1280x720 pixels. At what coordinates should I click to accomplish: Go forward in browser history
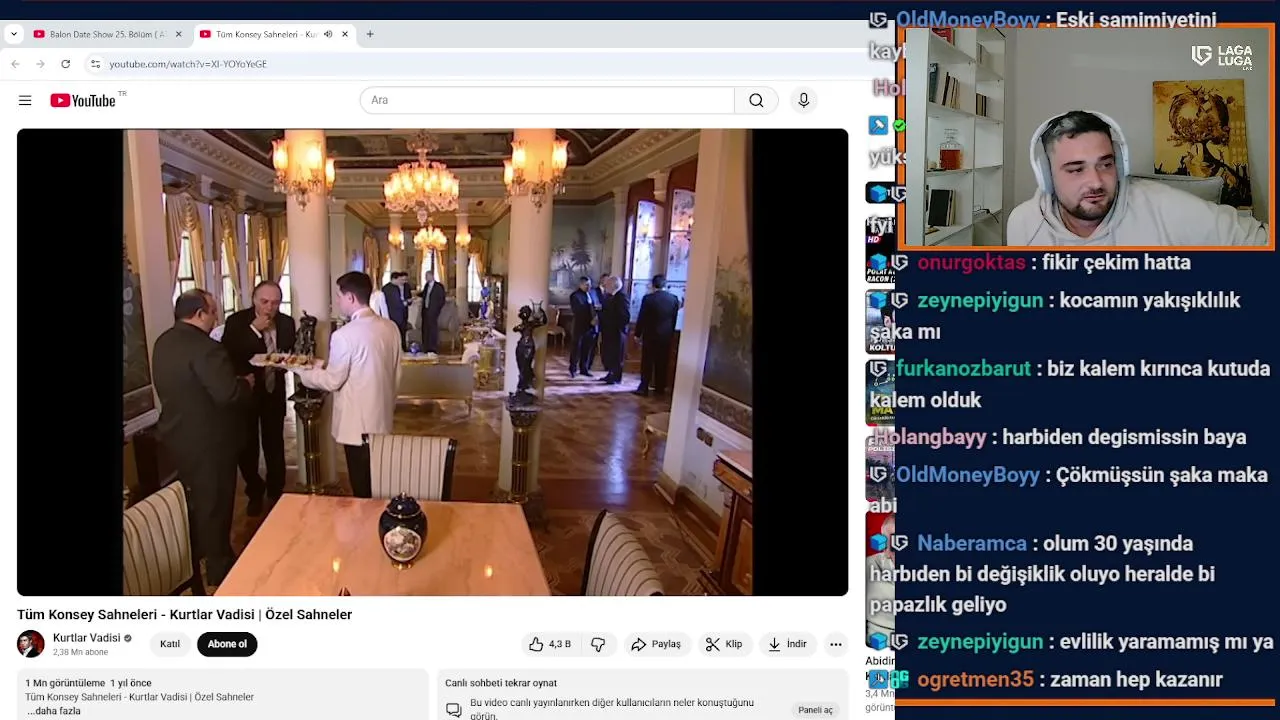pos(40,64)
